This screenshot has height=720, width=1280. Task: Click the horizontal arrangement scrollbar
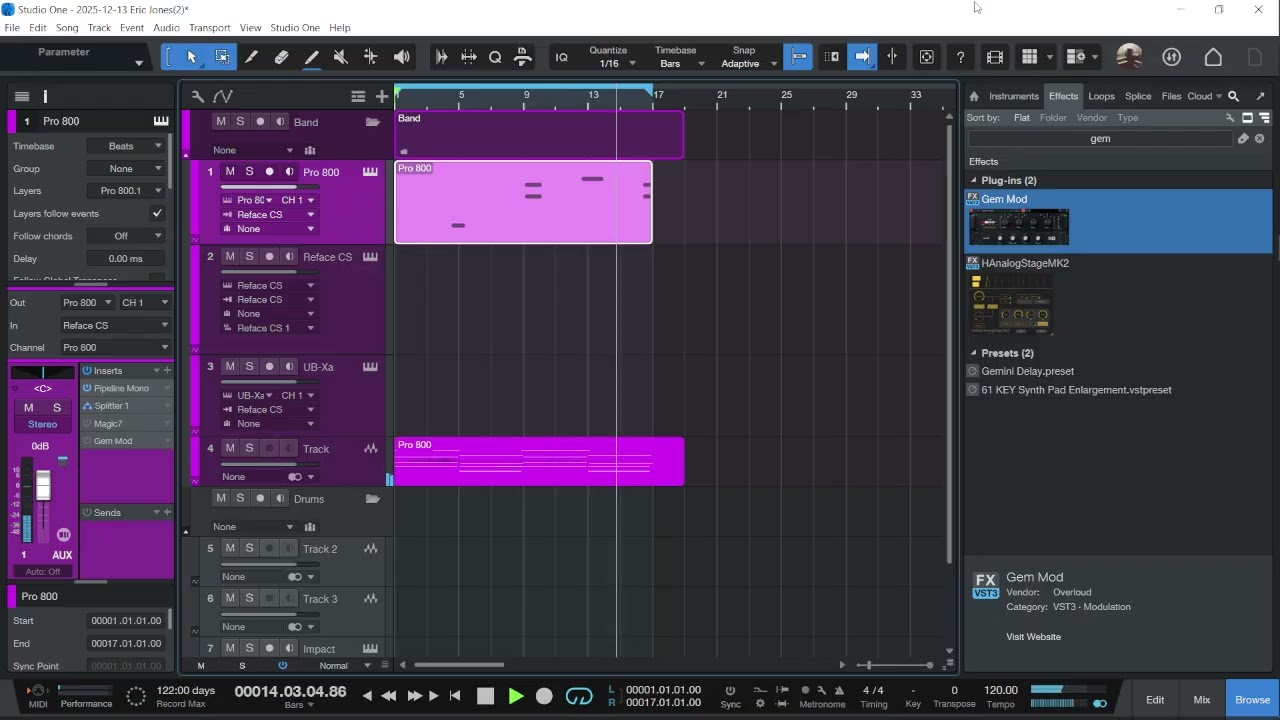click(x=459, y=665)
